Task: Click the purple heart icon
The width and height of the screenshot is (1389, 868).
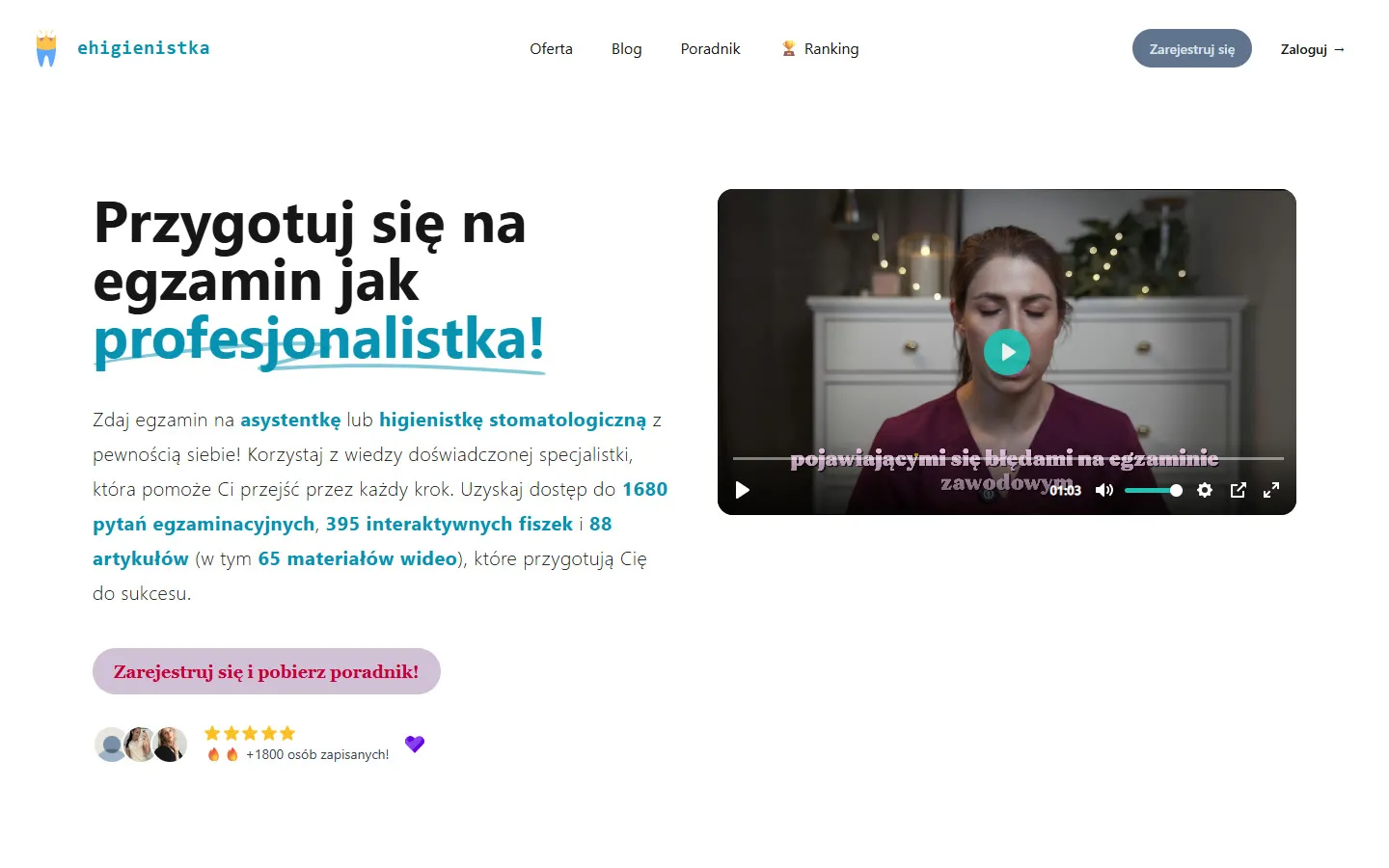Action: [415, 744]
